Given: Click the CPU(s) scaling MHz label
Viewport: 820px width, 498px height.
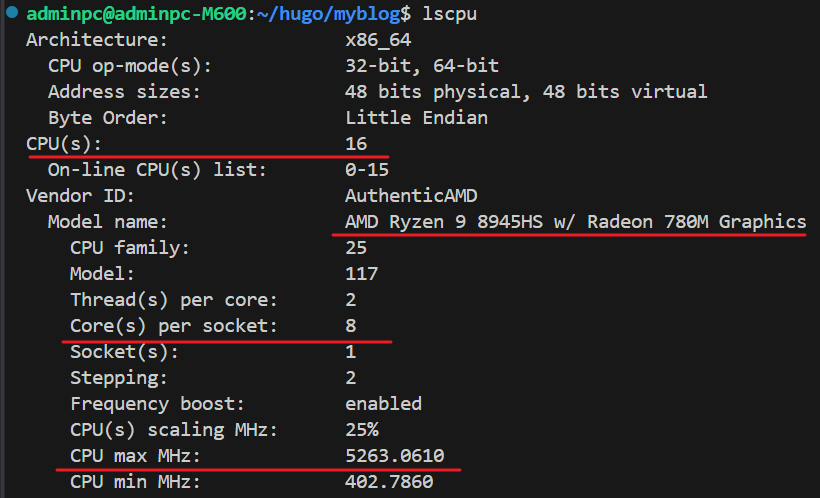Looking at the screenshot, I should (174, 430).
